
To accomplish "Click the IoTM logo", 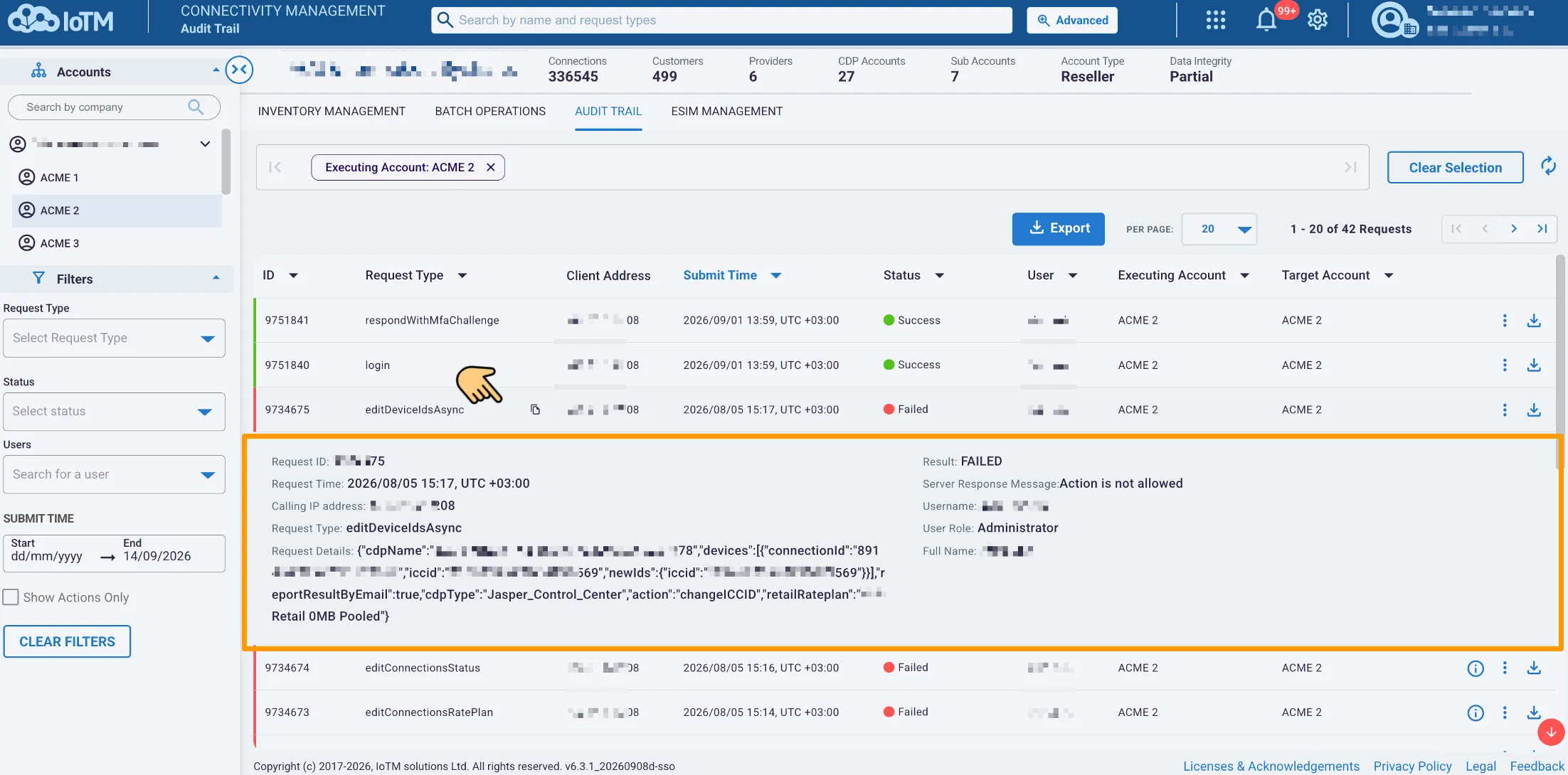I will pos(61,20).
